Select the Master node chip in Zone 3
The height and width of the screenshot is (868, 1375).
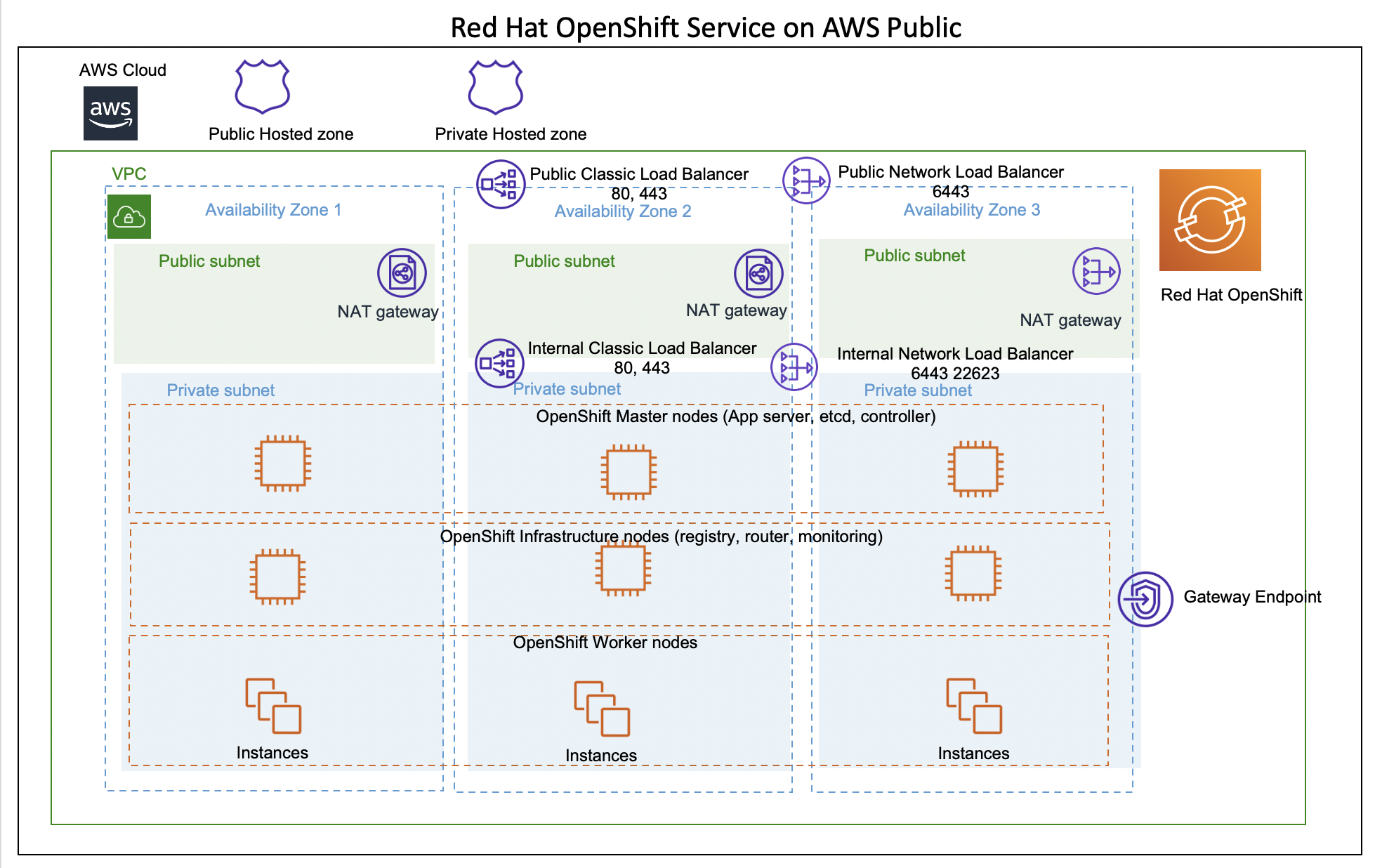pos(975,469)
